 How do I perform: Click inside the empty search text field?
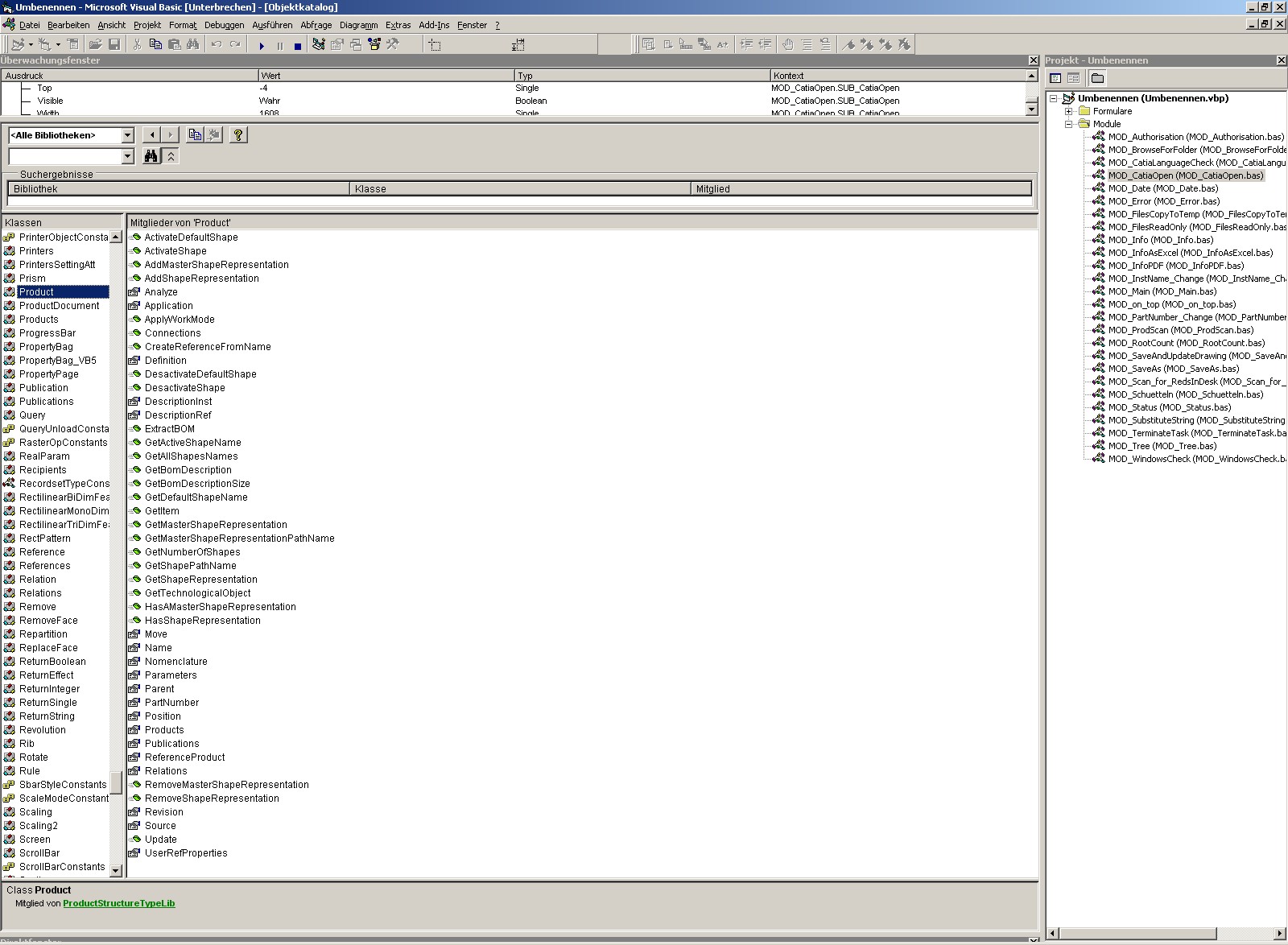point(64,156)
